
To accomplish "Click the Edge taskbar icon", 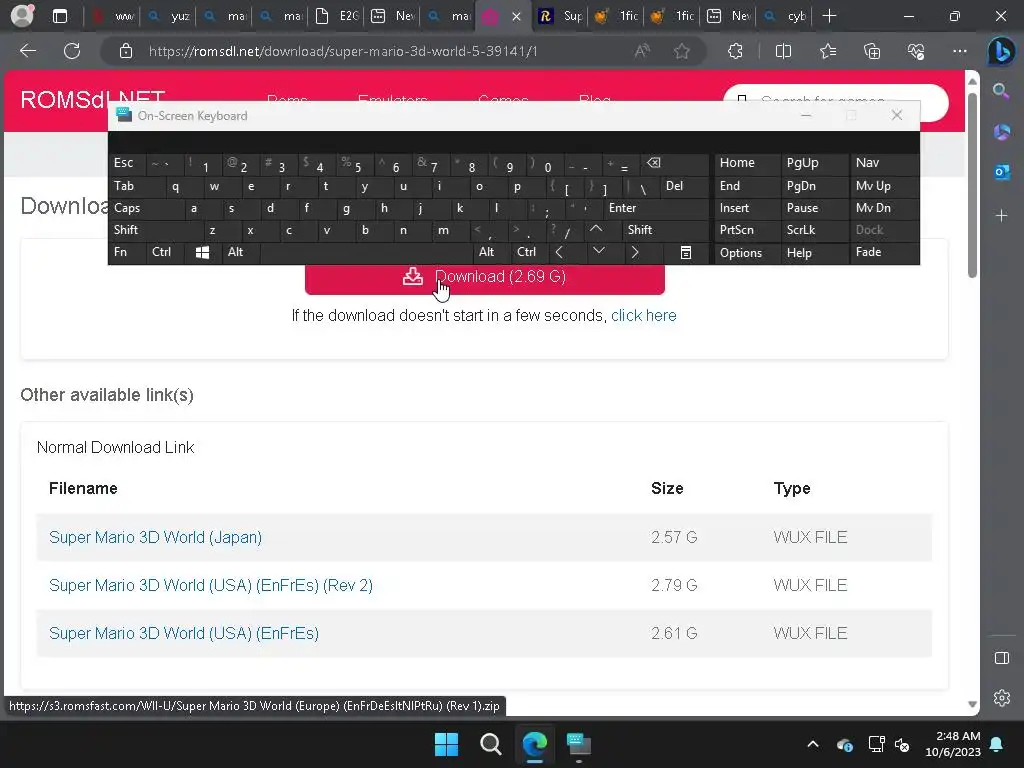I will [534, 744].
